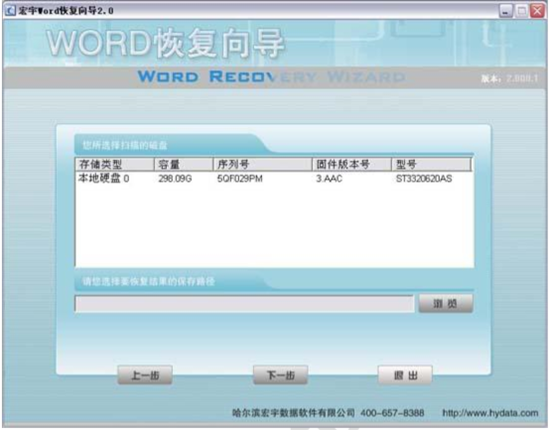Click the 固件版本号 column header
Image resolution: width=550 pixels, height=430 pixels.
click(351, 164)
